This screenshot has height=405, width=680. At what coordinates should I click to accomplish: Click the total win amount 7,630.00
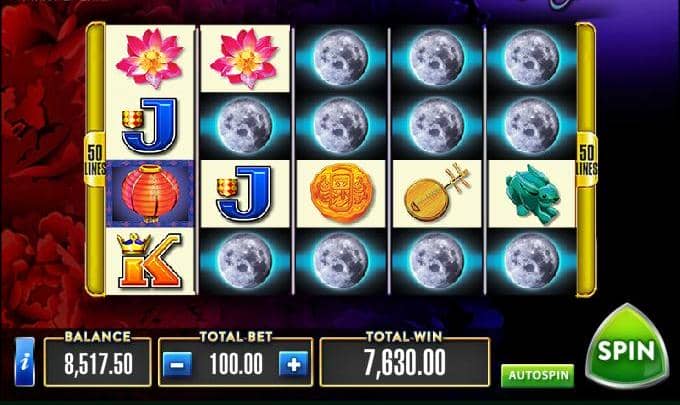tap(405, 363)
